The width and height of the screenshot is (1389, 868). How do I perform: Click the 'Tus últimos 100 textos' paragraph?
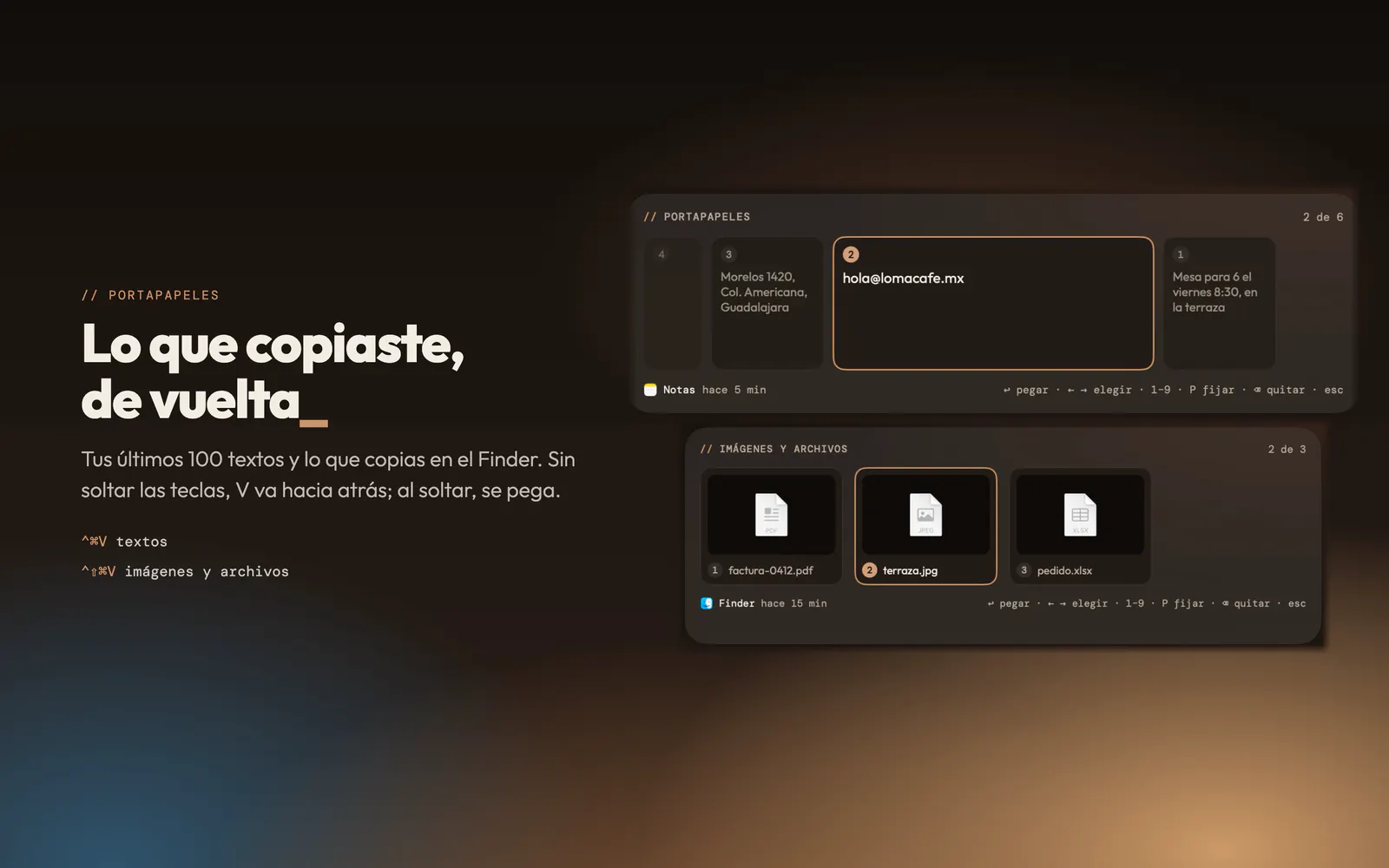click(x=328, y=475)
